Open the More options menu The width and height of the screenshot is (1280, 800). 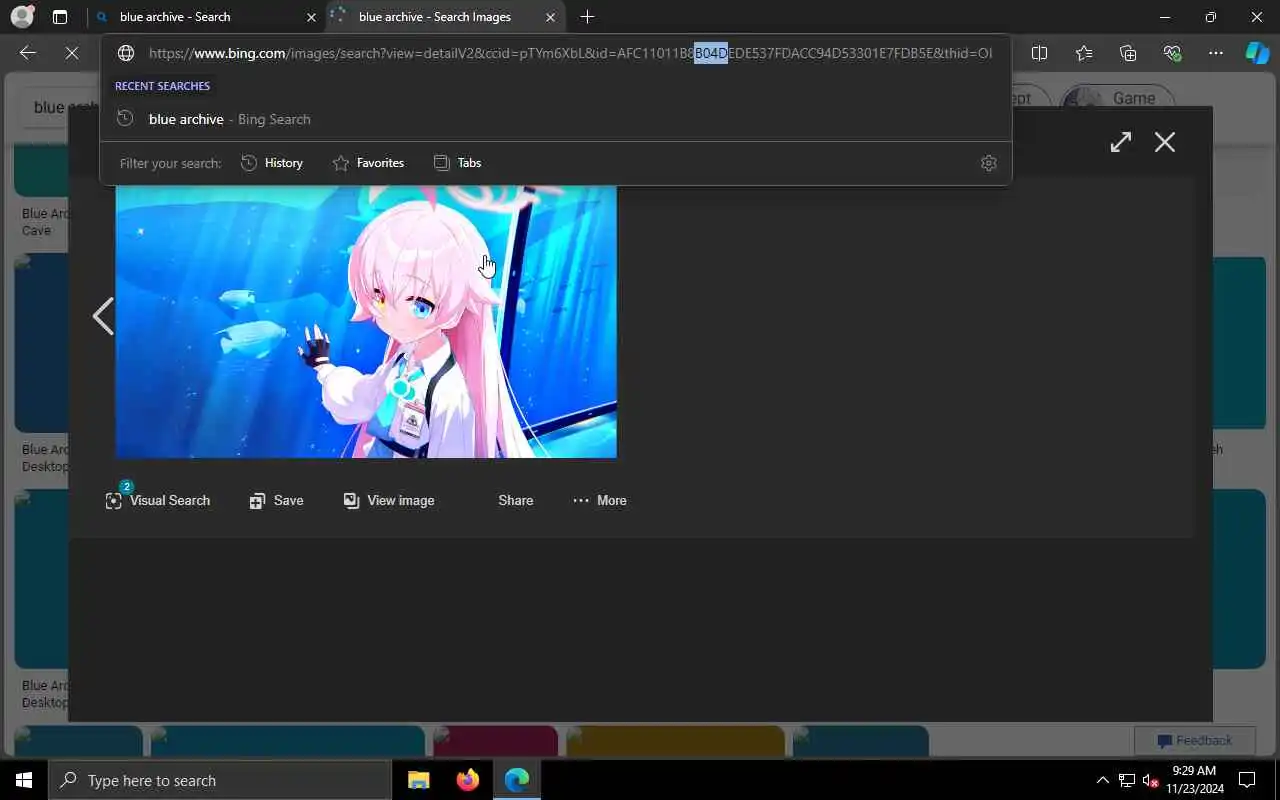(599, 500)
